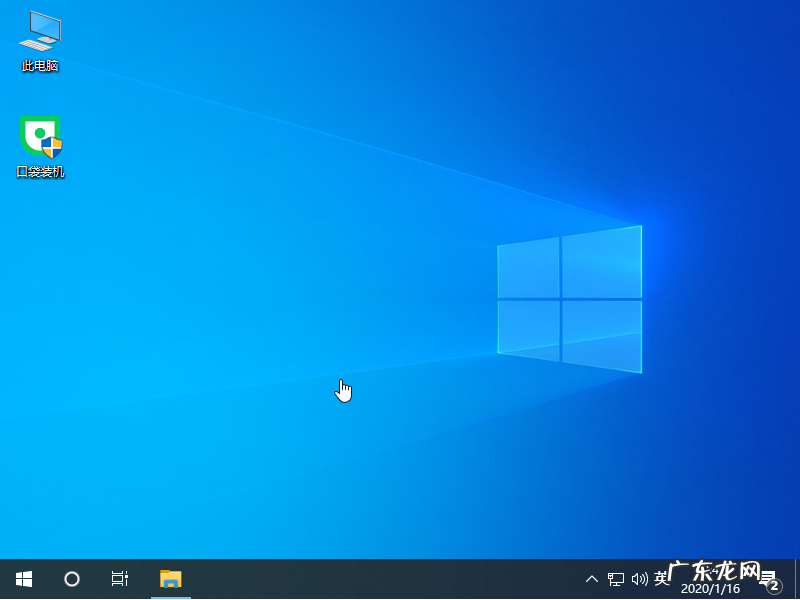Switch the 英 input method to Chinese
The image size is (800, 600).
coord(661,579)
